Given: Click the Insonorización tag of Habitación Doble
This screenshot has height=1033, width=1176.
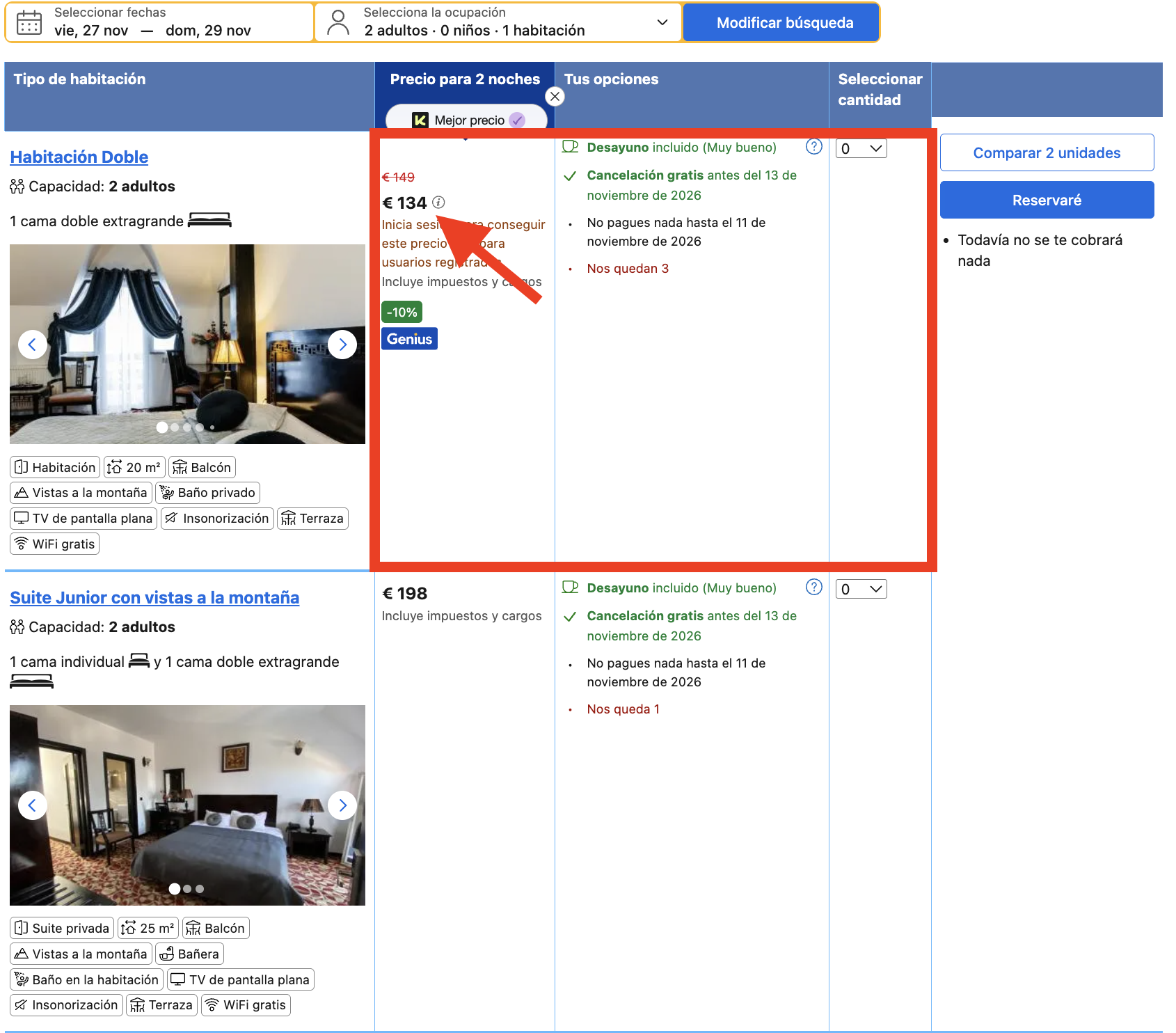Looking at the screenshot, I should click(x=217, y=519).
